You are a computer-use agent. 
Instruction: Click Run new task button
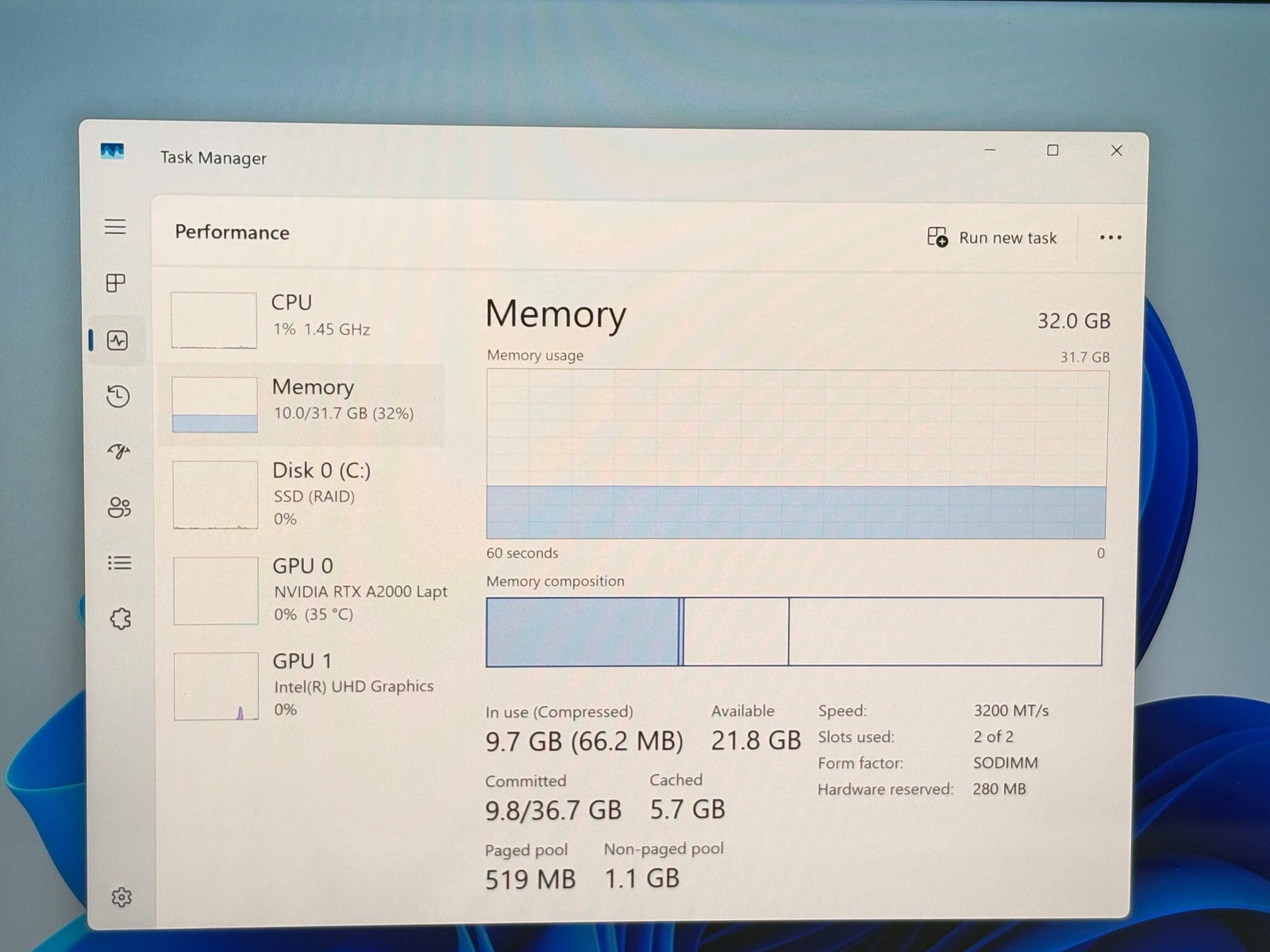pyautogui.click(x=992, y=237)
